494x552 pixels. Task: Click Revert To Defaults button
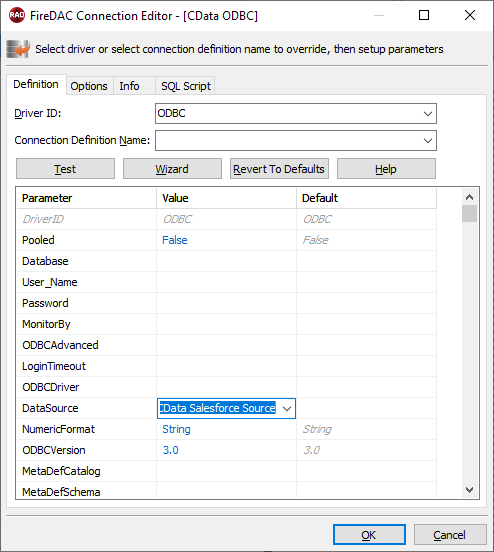(279, 169)
